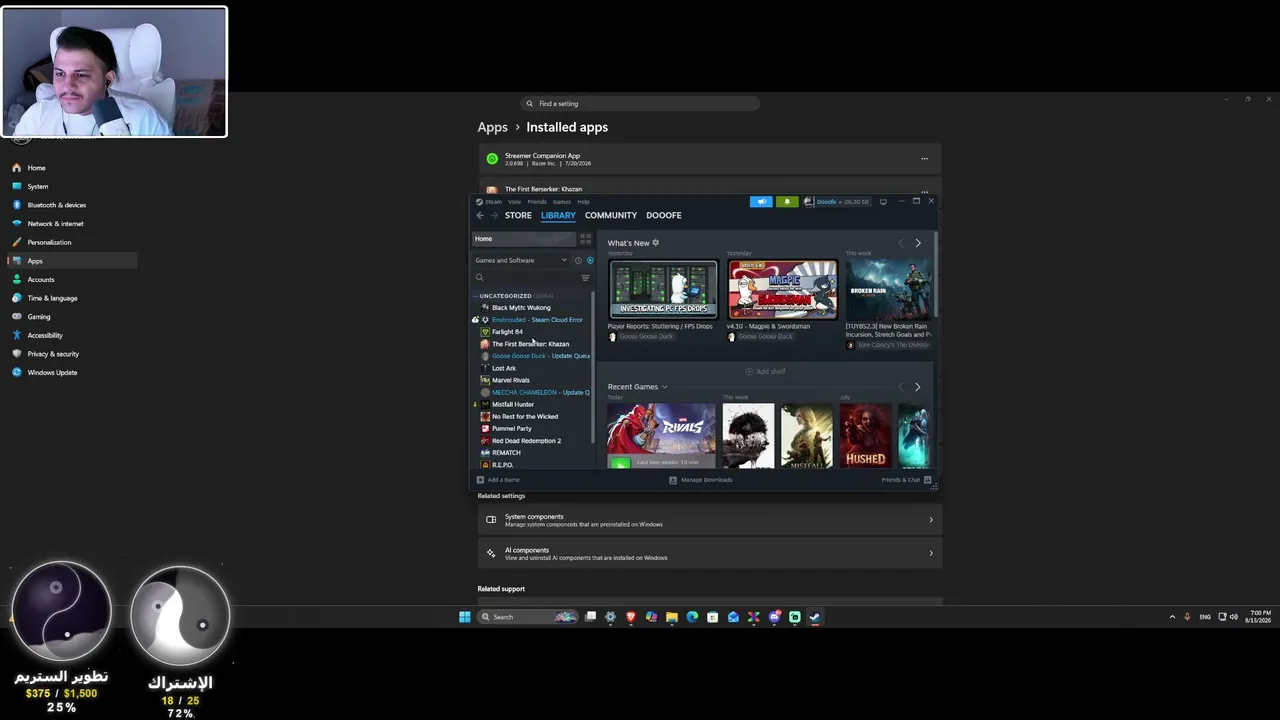Open Investigating PC FPS Drops news thumbnail
1280x720 pixels.
coord(663,289)
